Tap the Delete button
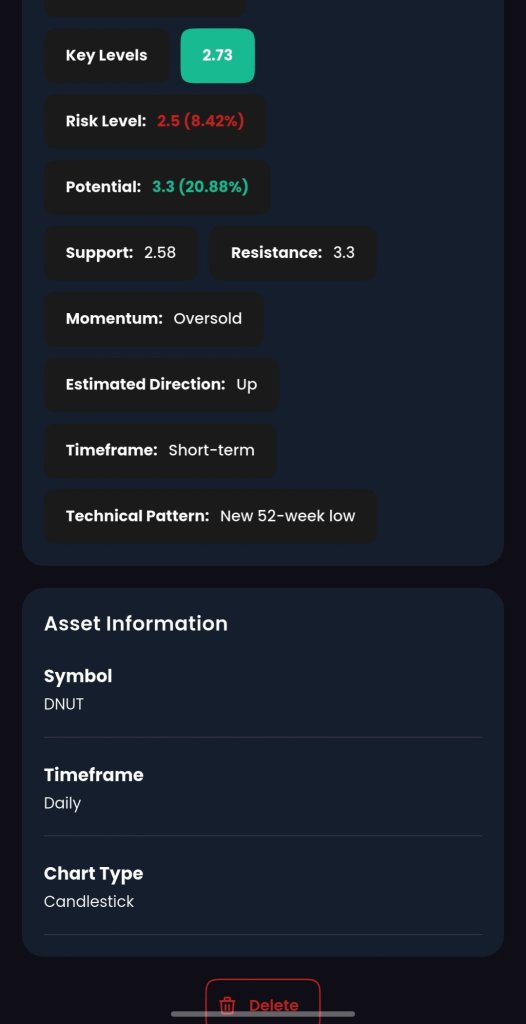 coord(263,1001)
